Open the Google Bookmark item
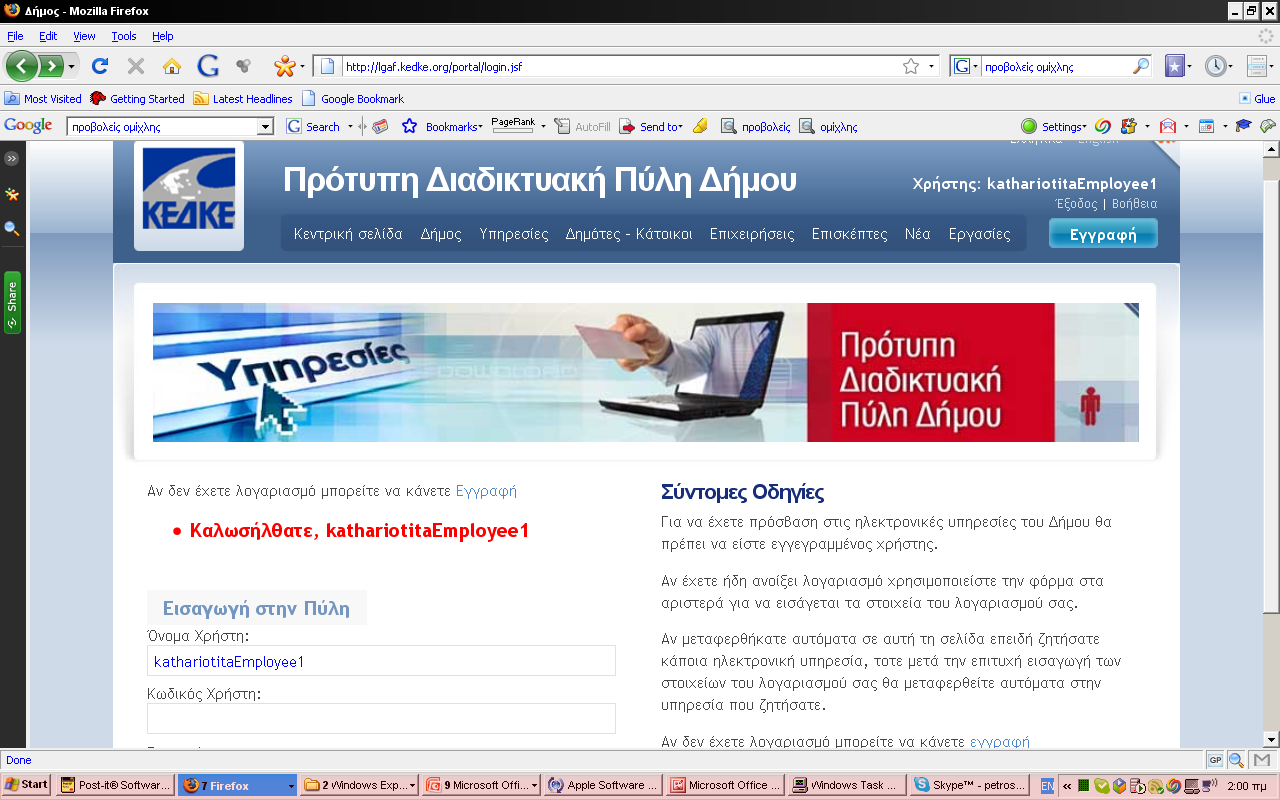1280x800 pixels. coord(353,99)
